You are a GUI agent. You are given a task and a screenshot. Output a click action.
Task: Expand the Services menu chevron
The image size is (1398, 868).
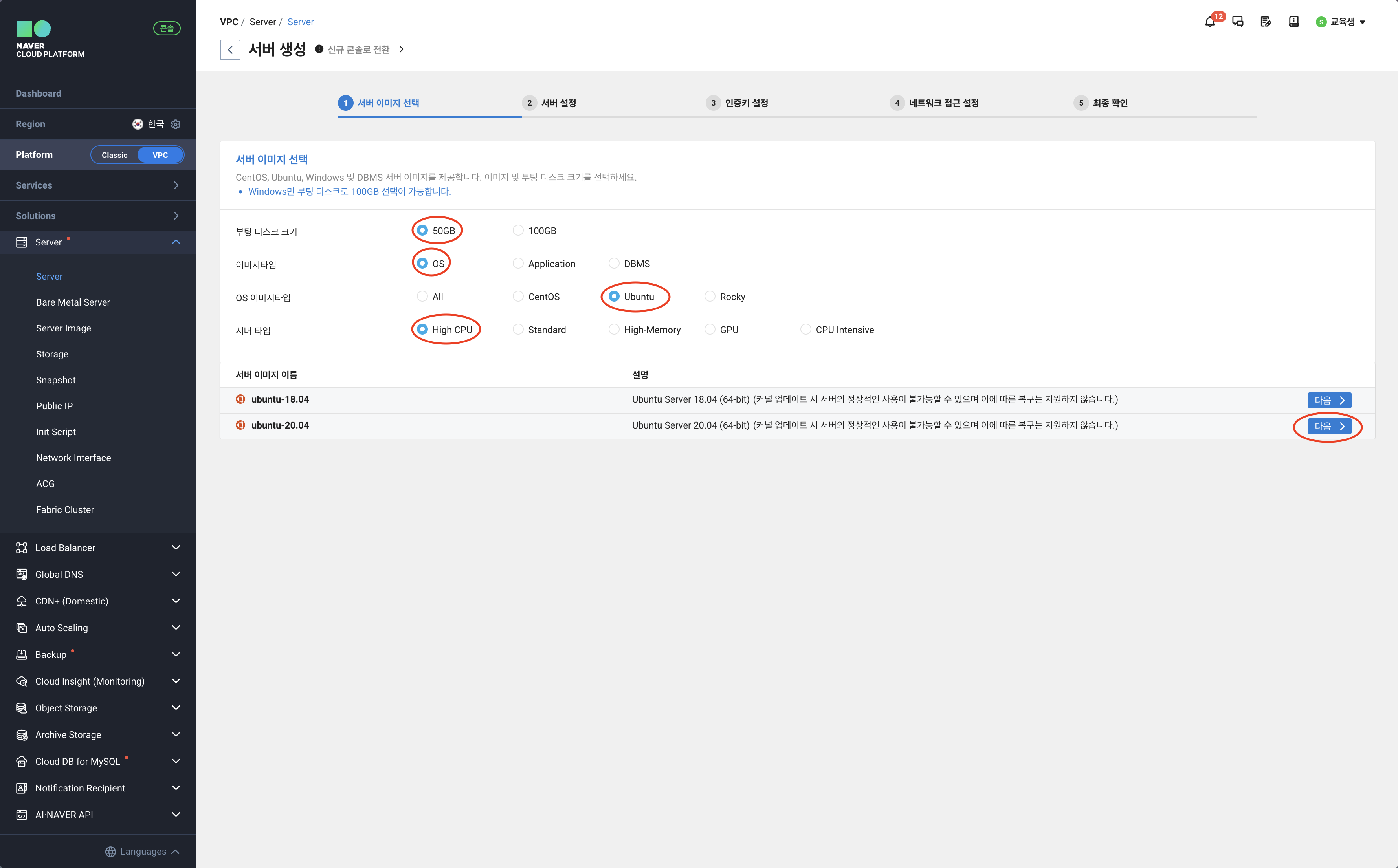coord(176,185)
